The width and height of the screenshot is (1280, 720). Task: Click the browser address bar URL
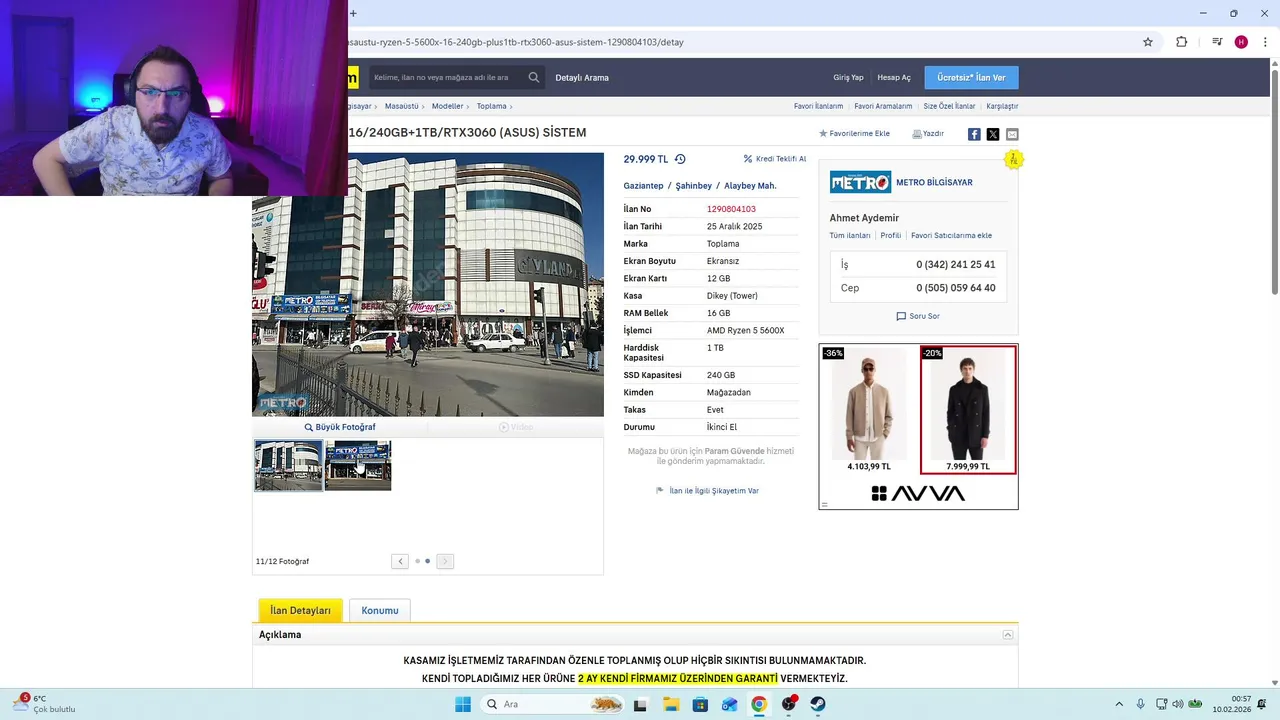516,42
